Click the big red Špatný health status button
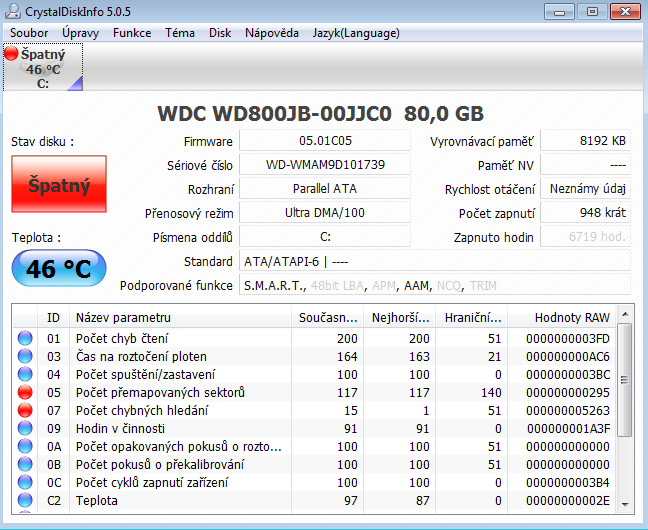The height and width of the screenshot is (530, 648). tap(59, 184)
